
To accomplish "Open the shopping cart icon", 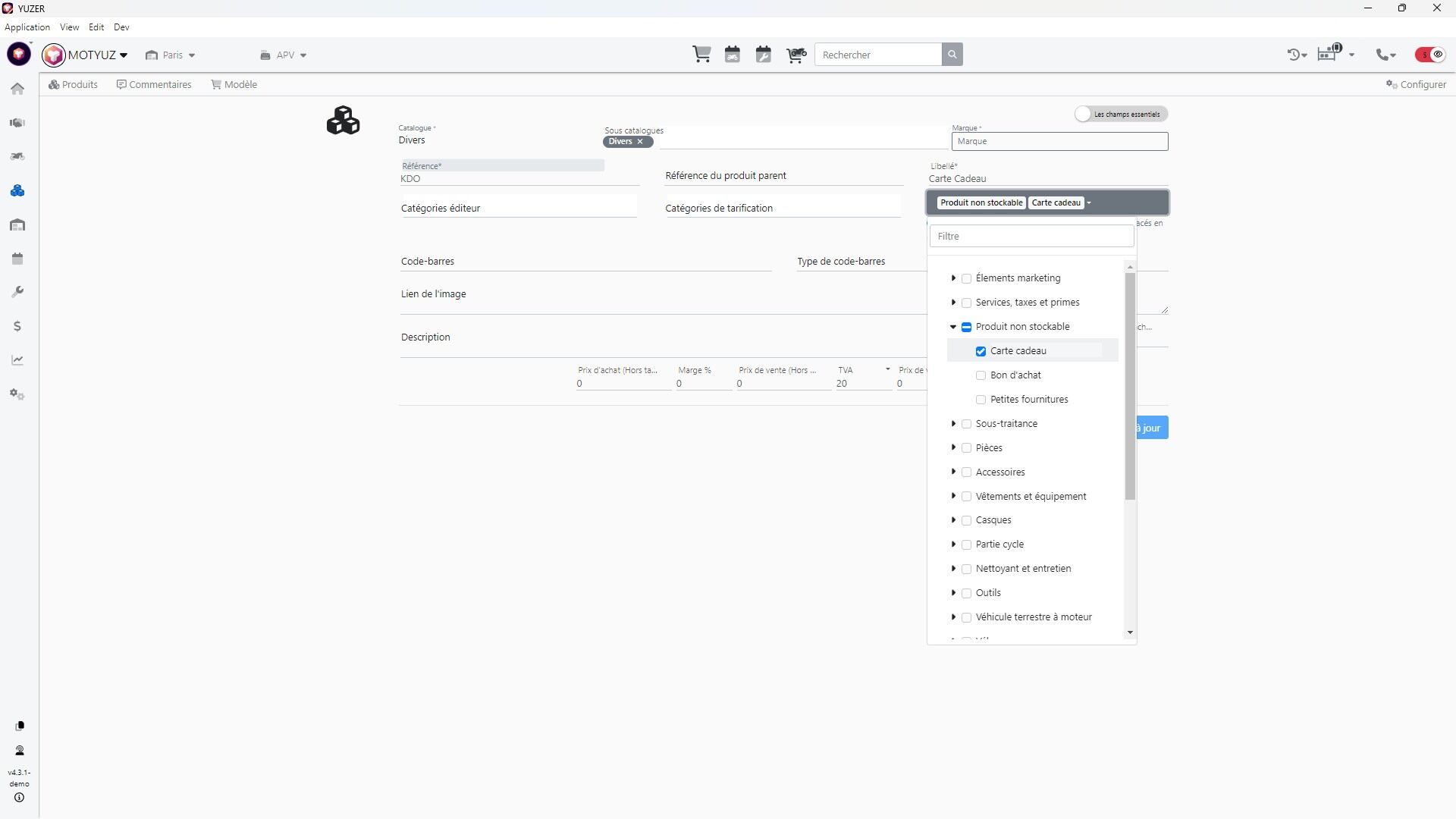I will point(701,55).
